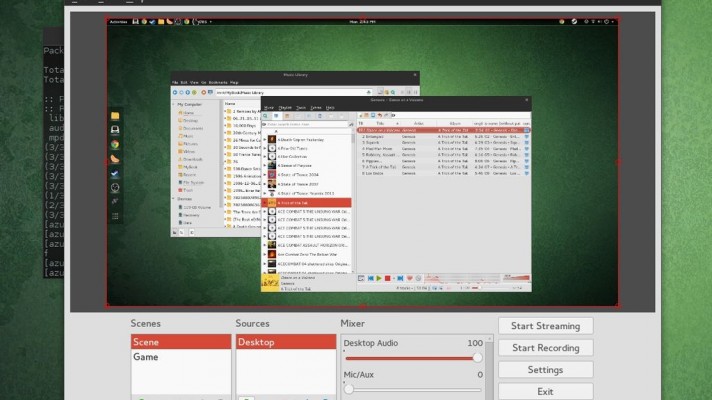The width and height of the screenshot is (712, 400).
Task: Select Home in file manager sidebar
Action: tap(187, 113)
